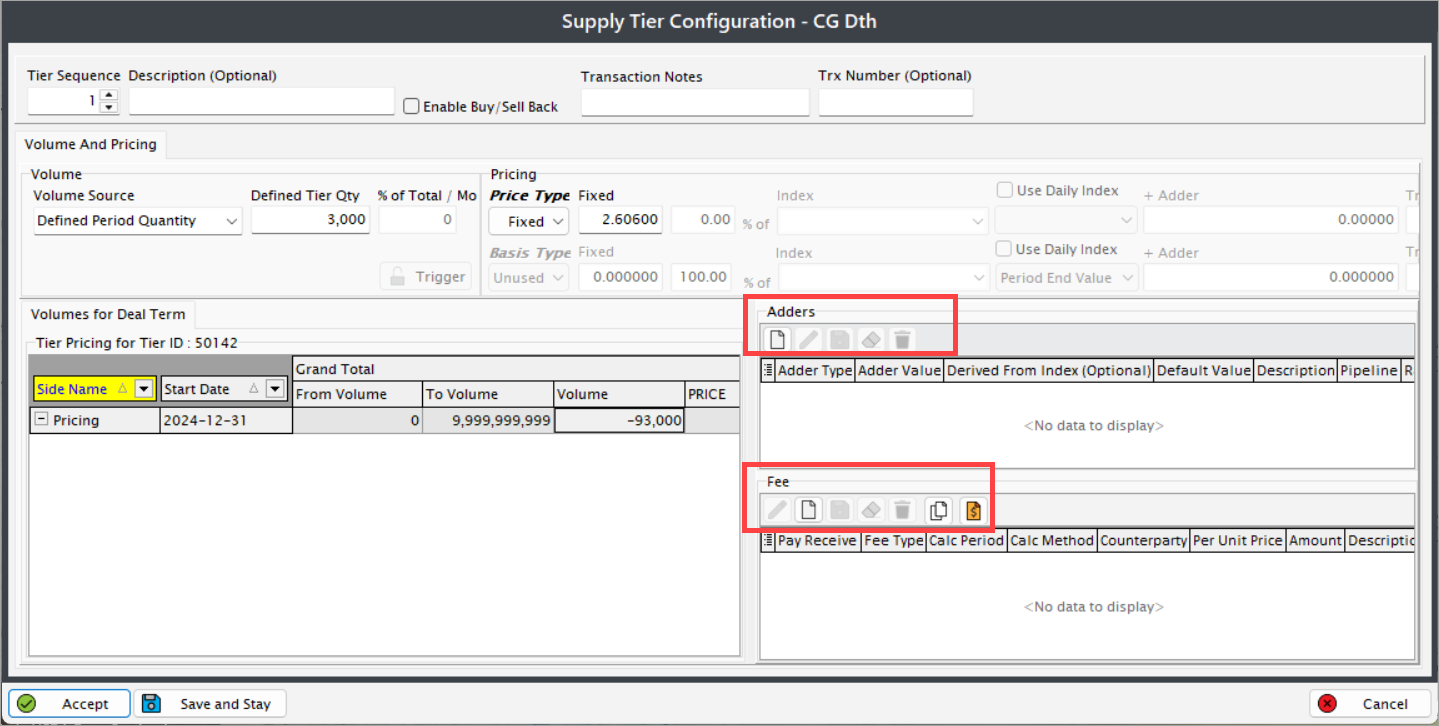The image size is (1439, 726).
Task: Click the Save and Stay button
Action: coord(210,703)
